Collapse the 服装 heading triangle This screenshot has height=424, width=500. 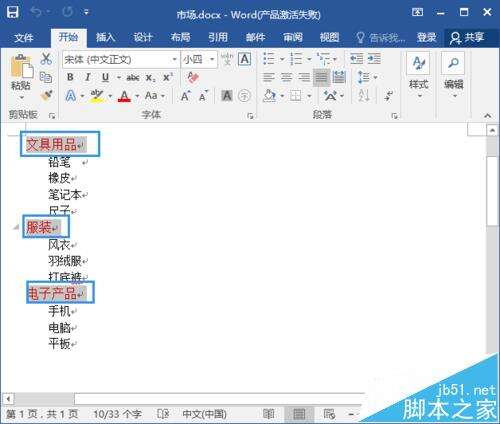(16, 227)
